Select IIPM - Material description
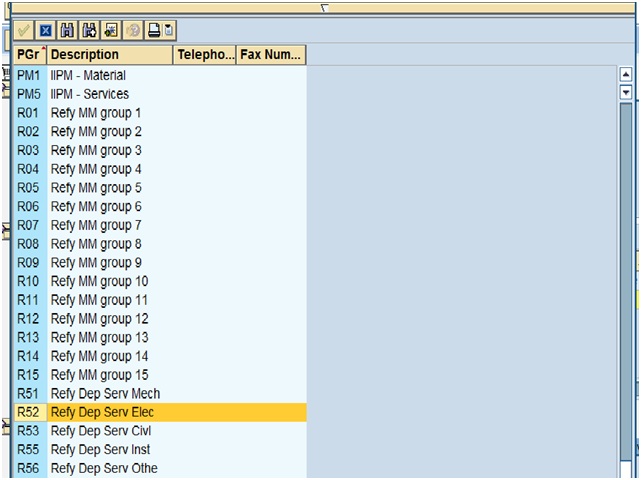Image resolution: width=641 pixels, height=480 pixels. (88, 76)
